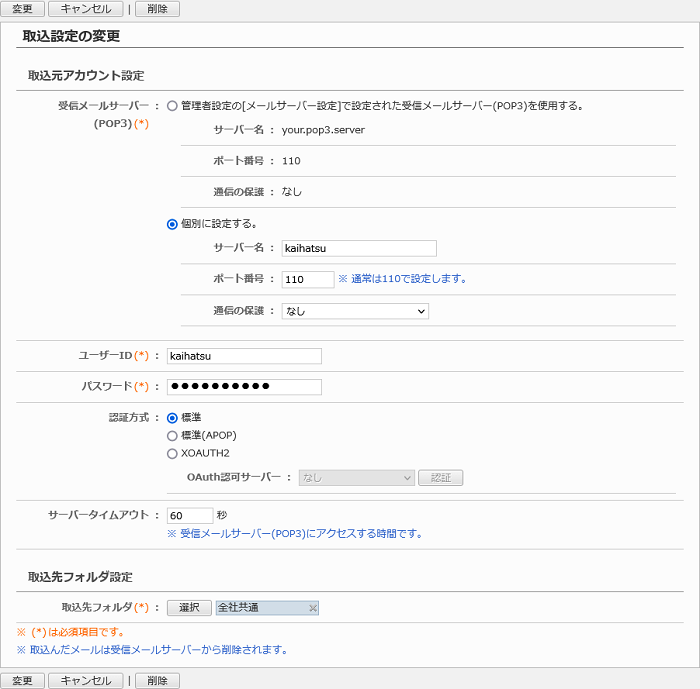Click the ポート番号 input field
Image resolution: width=700 pixels, height=689 pixels.
[x=307, y=280]
